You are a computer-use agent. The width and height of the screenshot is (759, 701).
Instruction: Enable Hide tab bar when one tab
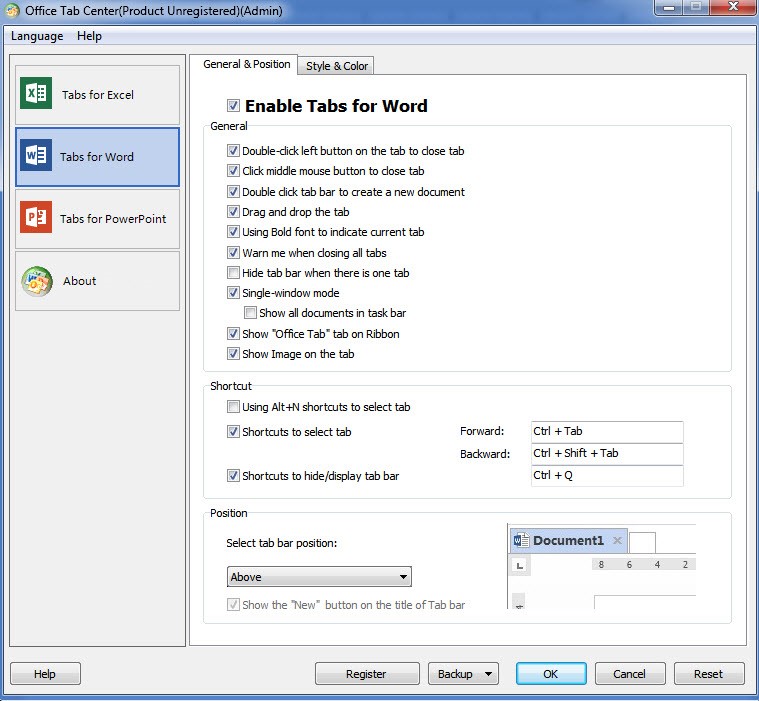[x=233, y=273]
